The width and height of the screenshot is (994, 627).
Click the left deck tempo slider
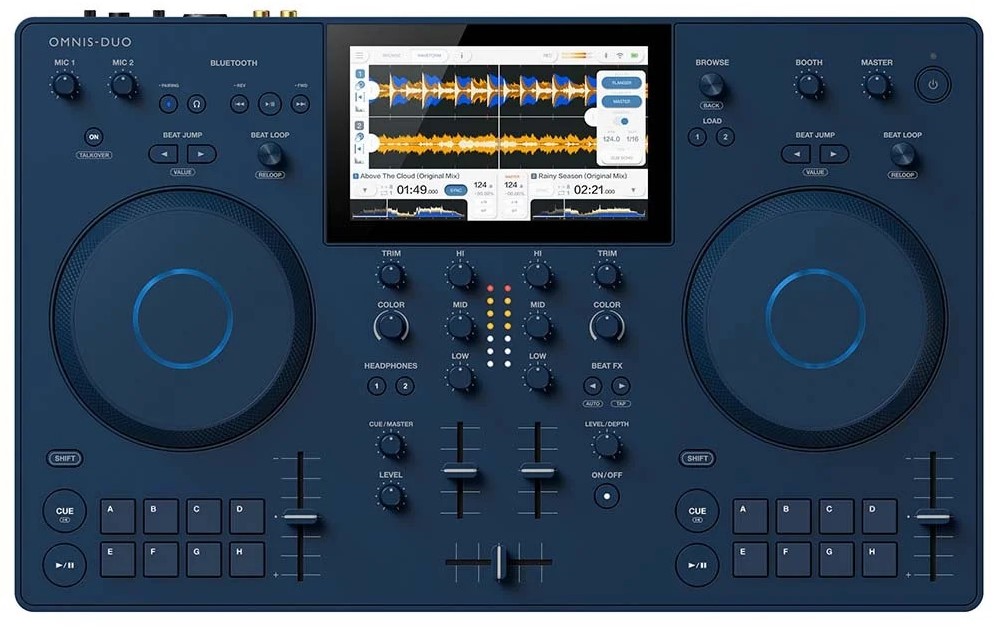point(300,517)
